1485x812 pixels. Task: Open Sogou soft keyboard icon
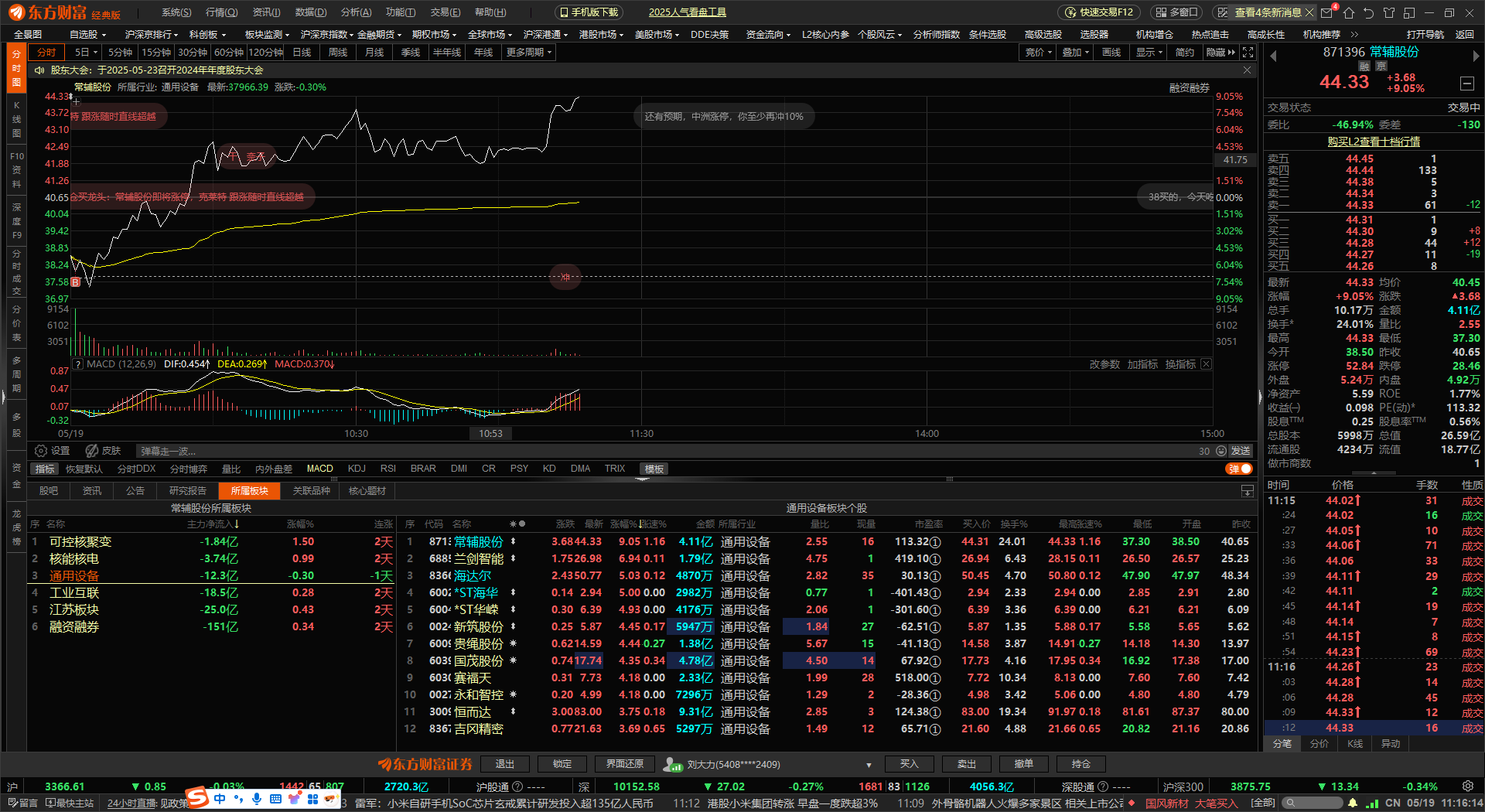pos(276,799)
